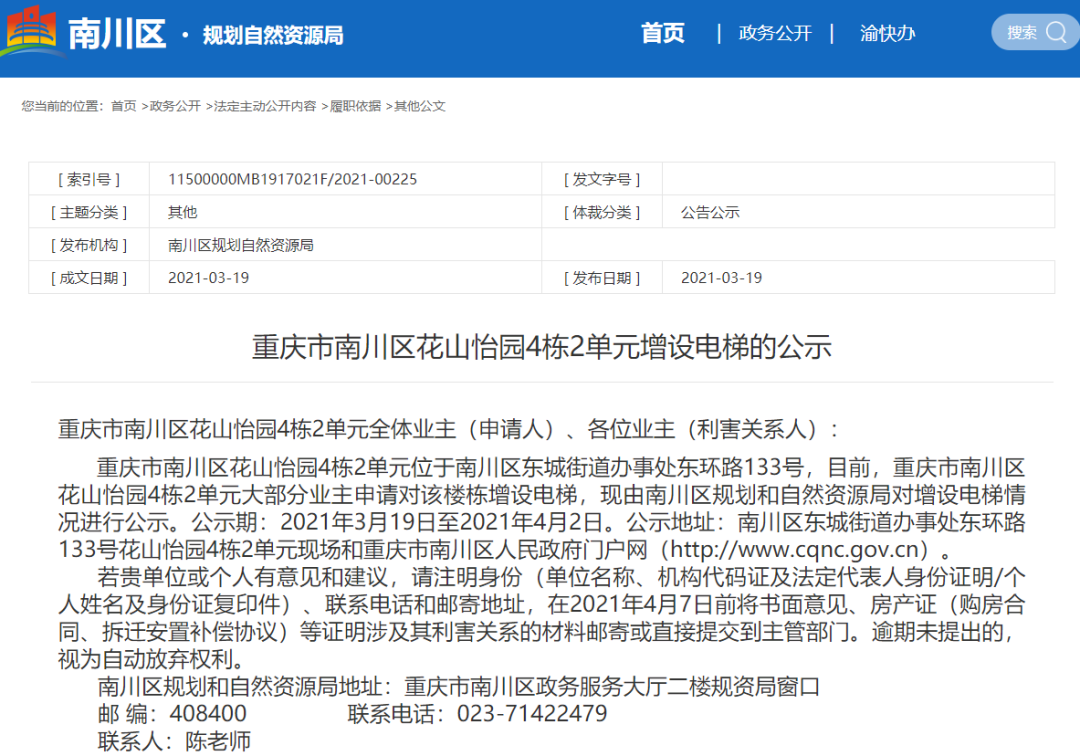Click the contact person 陈老师
The width and height of the screenshot is (1080, 756).
coord(218,741)
